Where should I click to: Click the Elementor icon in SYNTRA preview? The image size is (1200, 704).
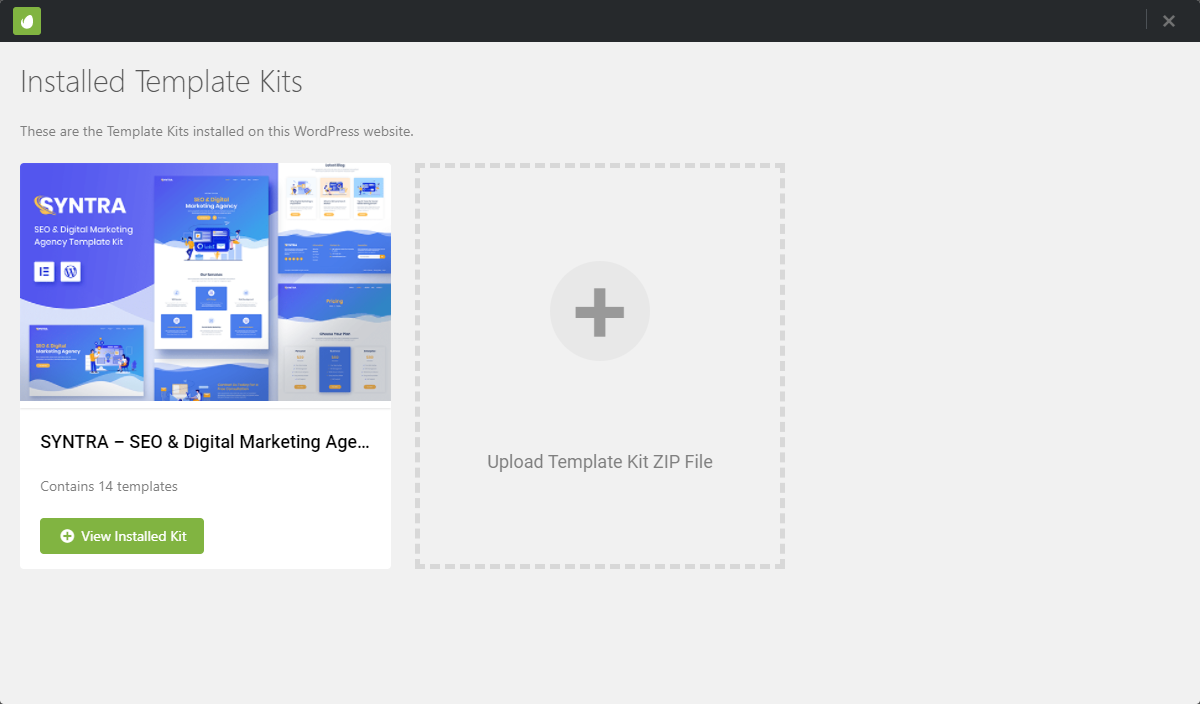[x=44, y=271]
